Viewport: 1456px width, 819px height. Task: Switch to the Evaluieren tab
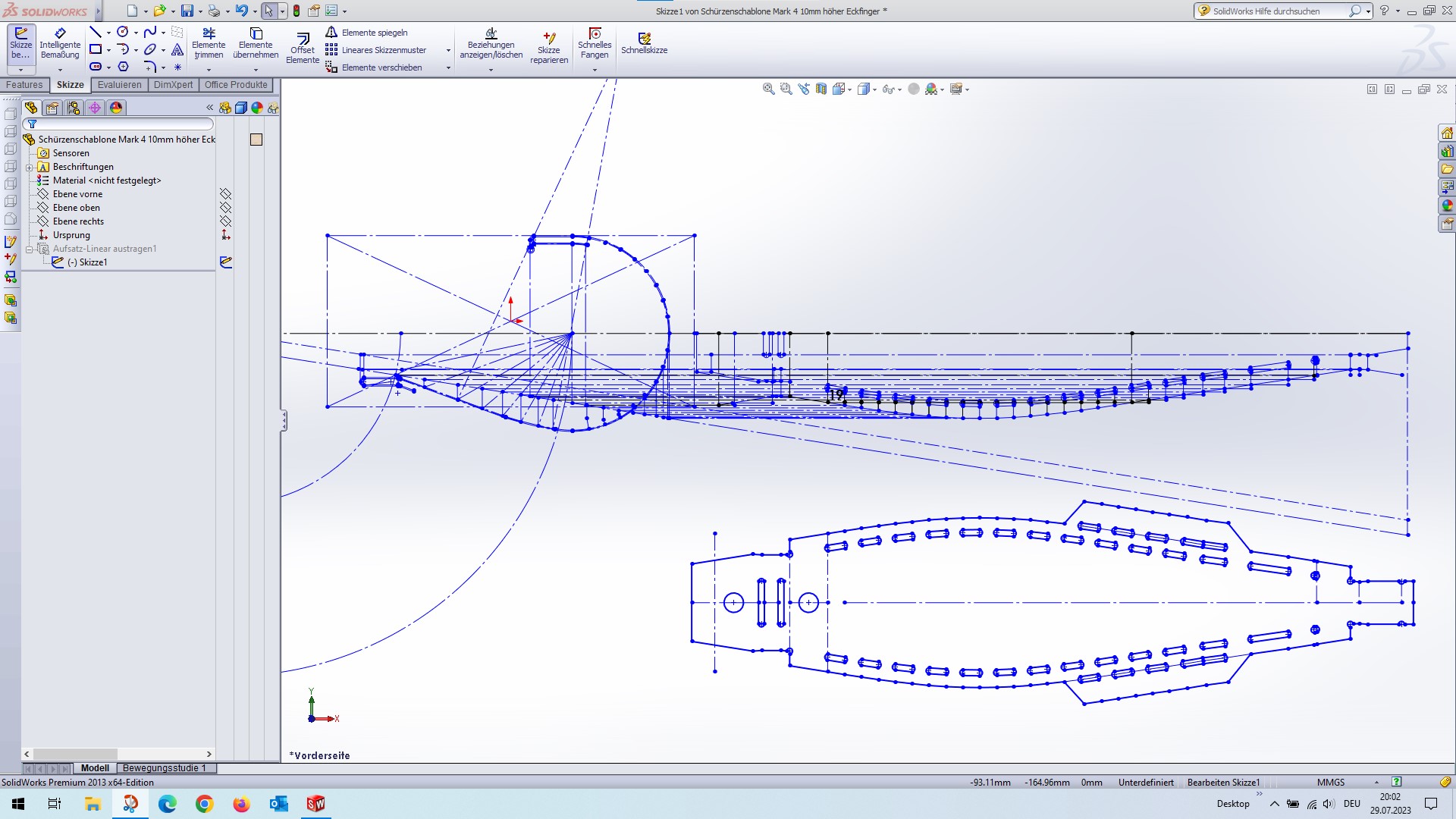[119, 85]
